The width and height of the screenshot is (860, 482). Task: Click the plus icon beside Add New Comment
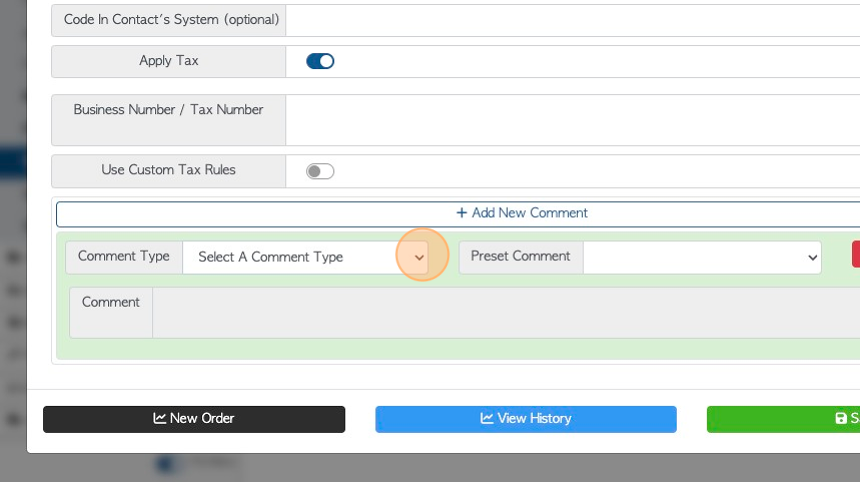[x=461, y=213]
